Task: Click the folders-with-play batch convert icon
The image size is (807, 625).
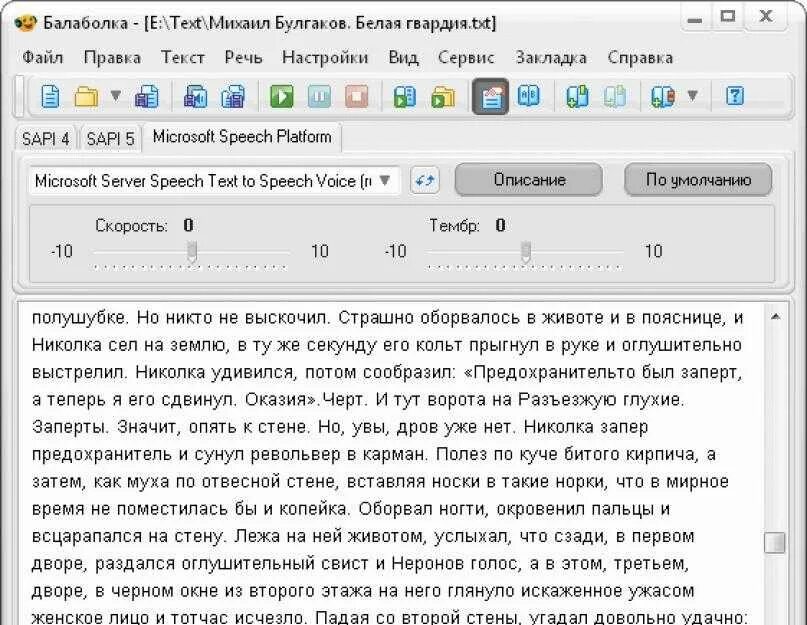Action: tap(443, 96)
